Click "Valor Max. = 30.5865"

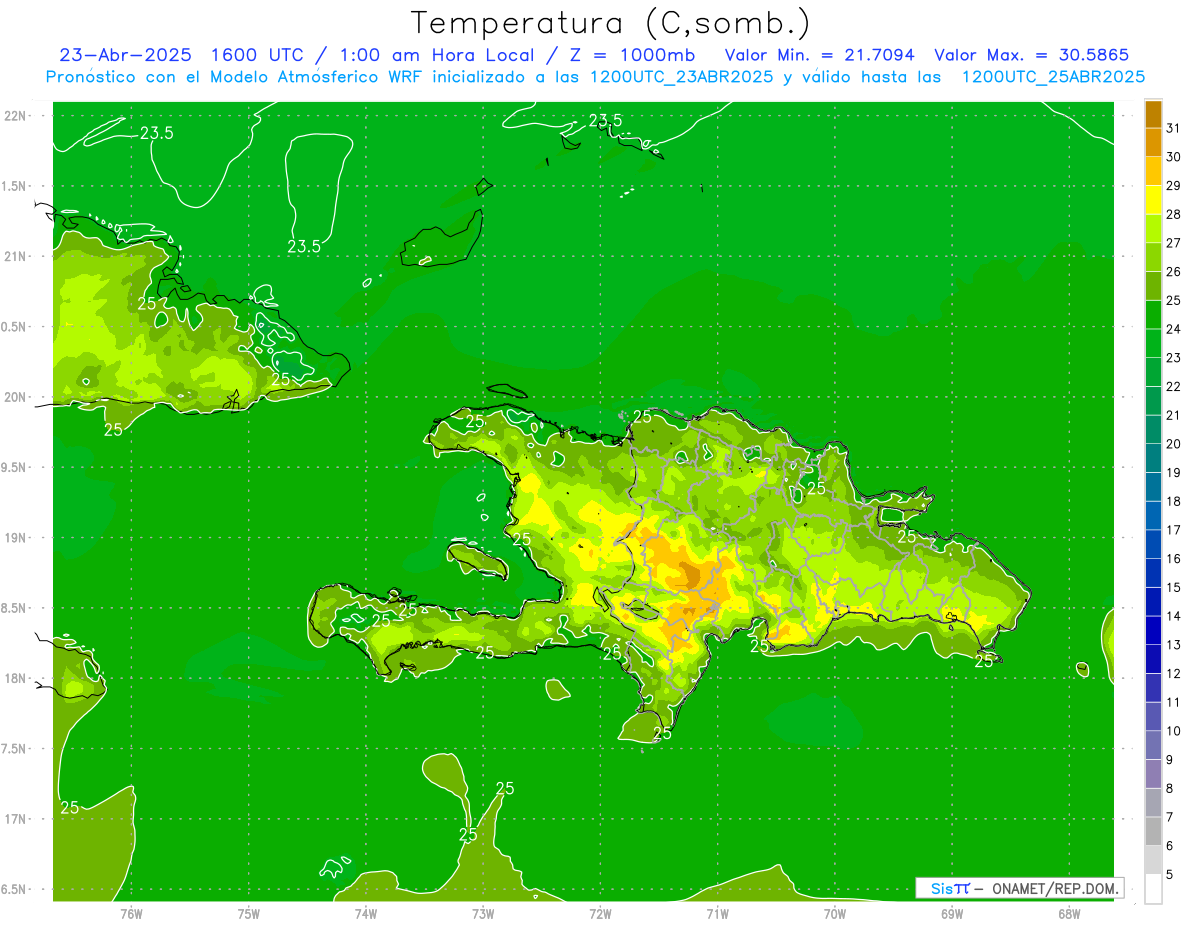pyautogui.click(x=1034, y=55)
